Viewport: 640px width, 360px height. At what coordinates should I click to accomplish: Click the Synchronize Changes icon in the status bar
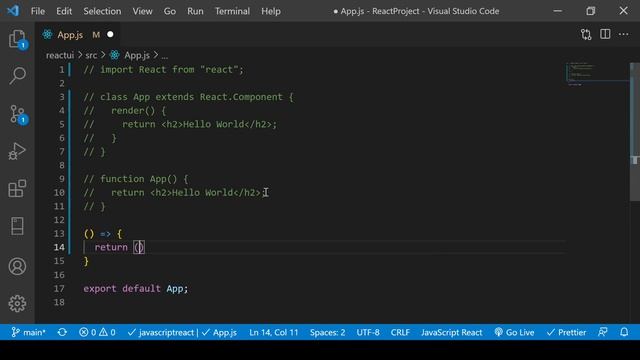[62, 332]
